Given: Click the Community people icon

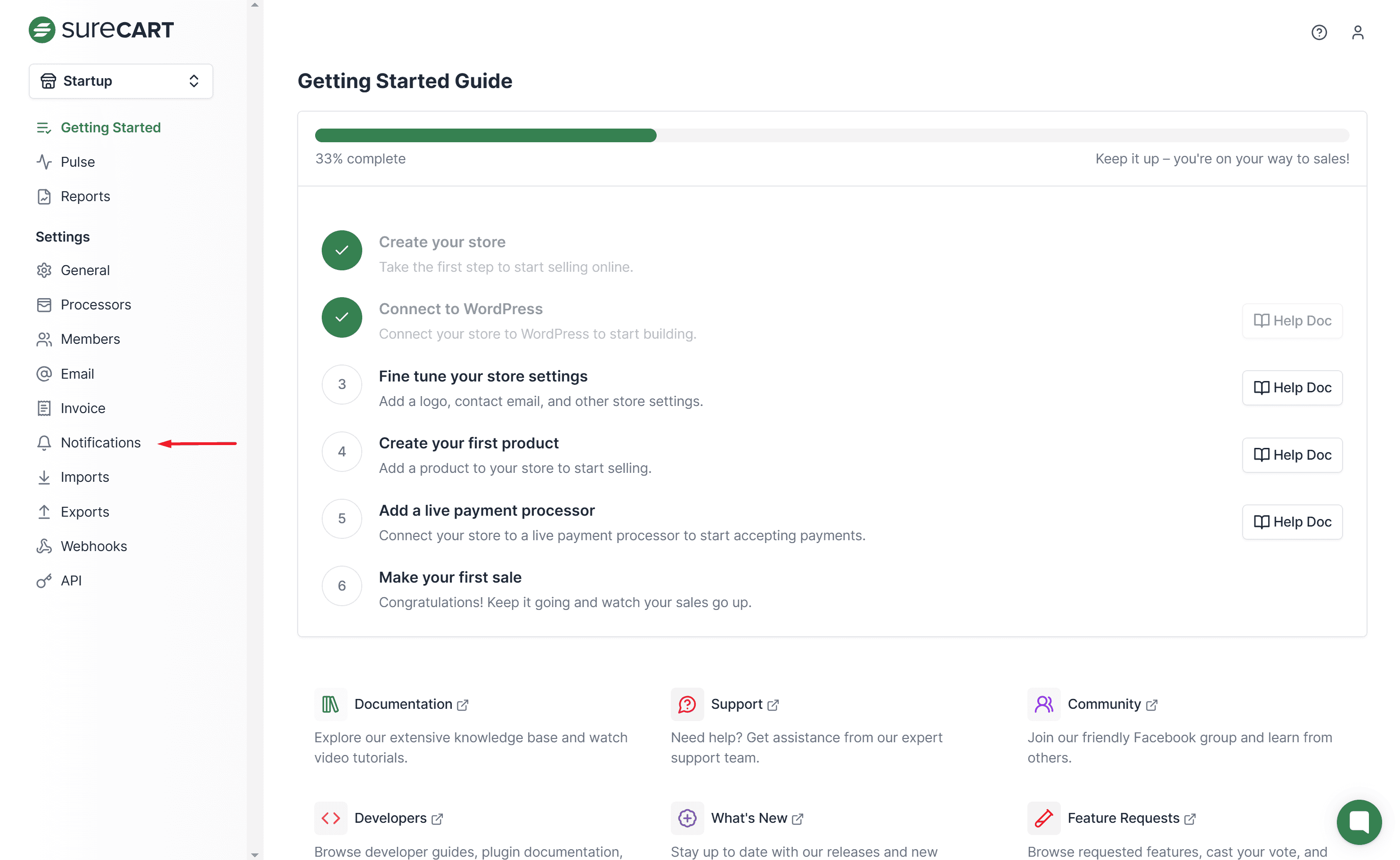Looking at the screenshot, I should [x=1043, y=704].
